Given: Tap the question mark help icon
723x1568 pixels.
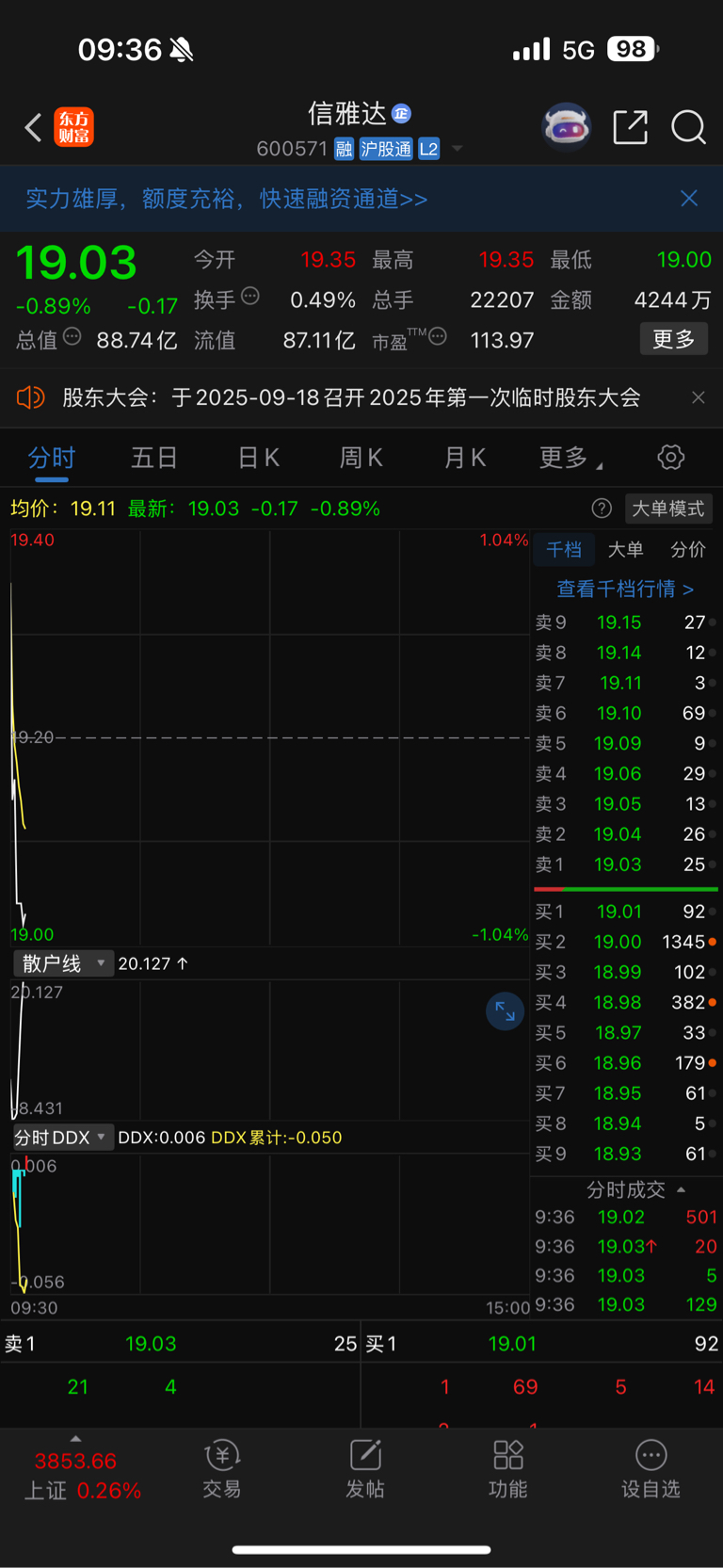Looking at the screenshot, I should coord(602,509).
